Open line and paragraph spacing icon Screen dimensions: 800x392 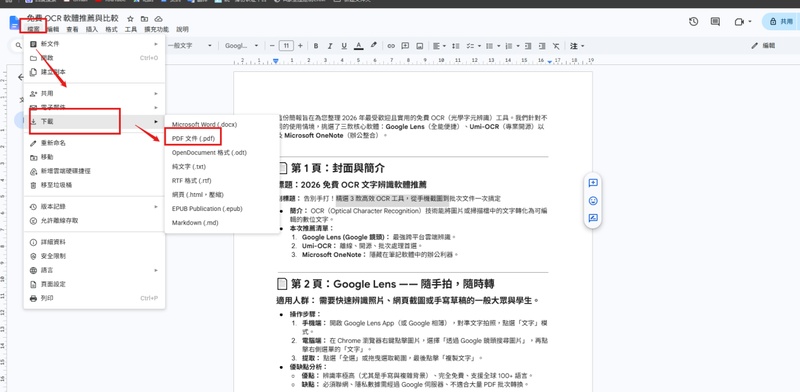coord(456,46)
